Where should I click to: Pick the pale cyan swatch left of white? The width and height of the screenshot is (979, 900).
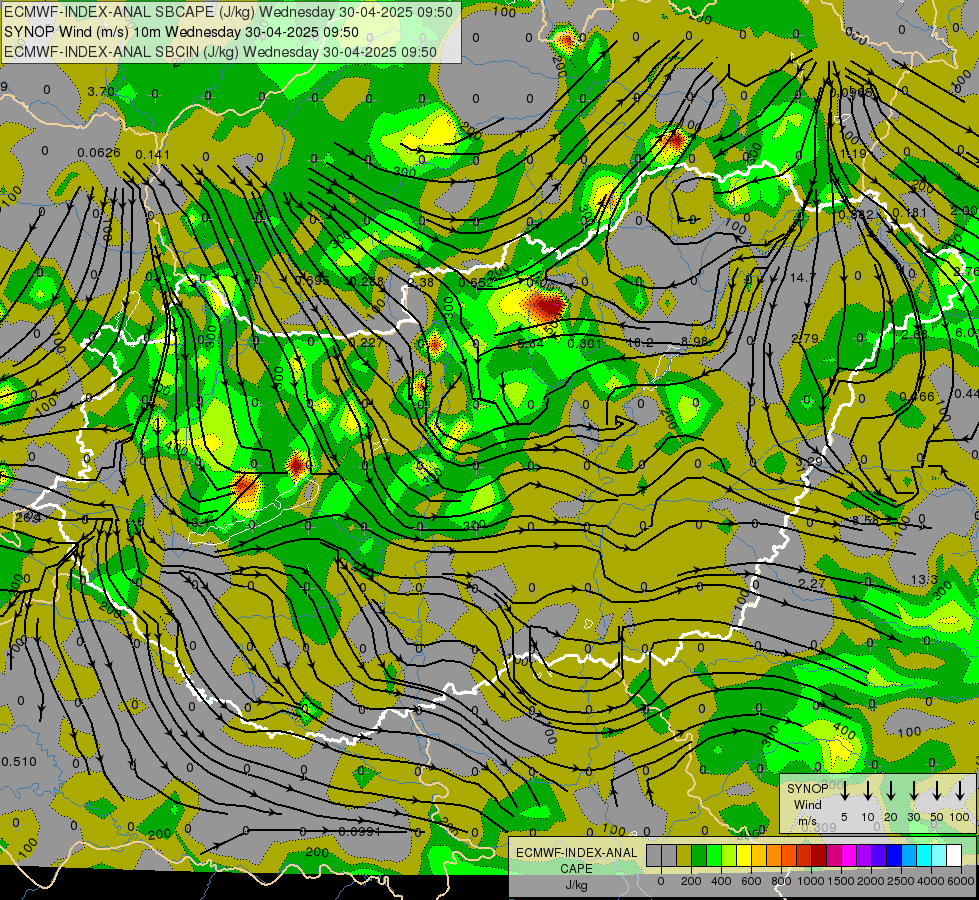click(939, 856)
